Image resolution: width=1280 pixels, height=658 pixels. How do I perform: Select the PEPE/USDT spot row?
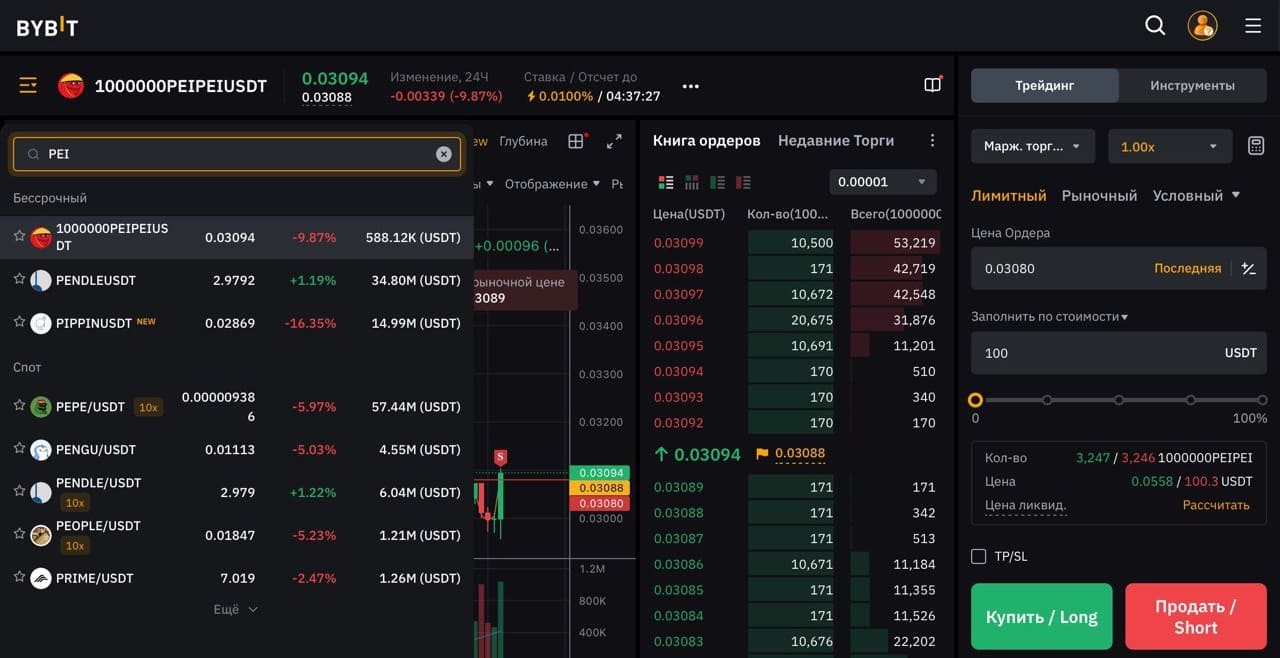pos(237,407)
